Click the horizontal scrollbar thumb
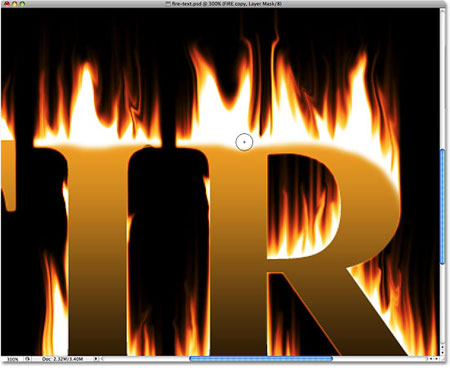 pos(261,359)
